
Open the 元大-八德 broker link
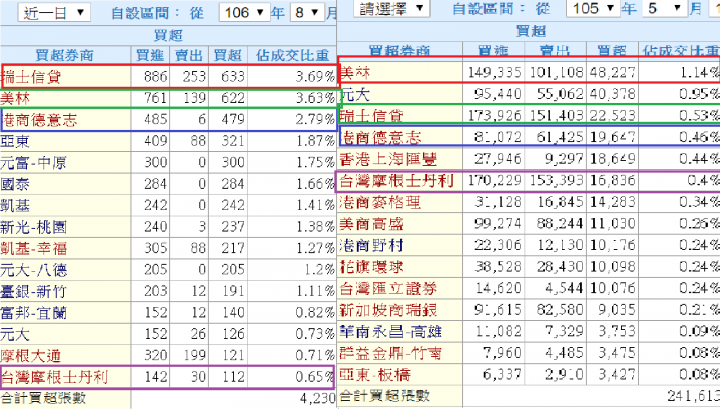pyautogui.click(x=34, y=270)
